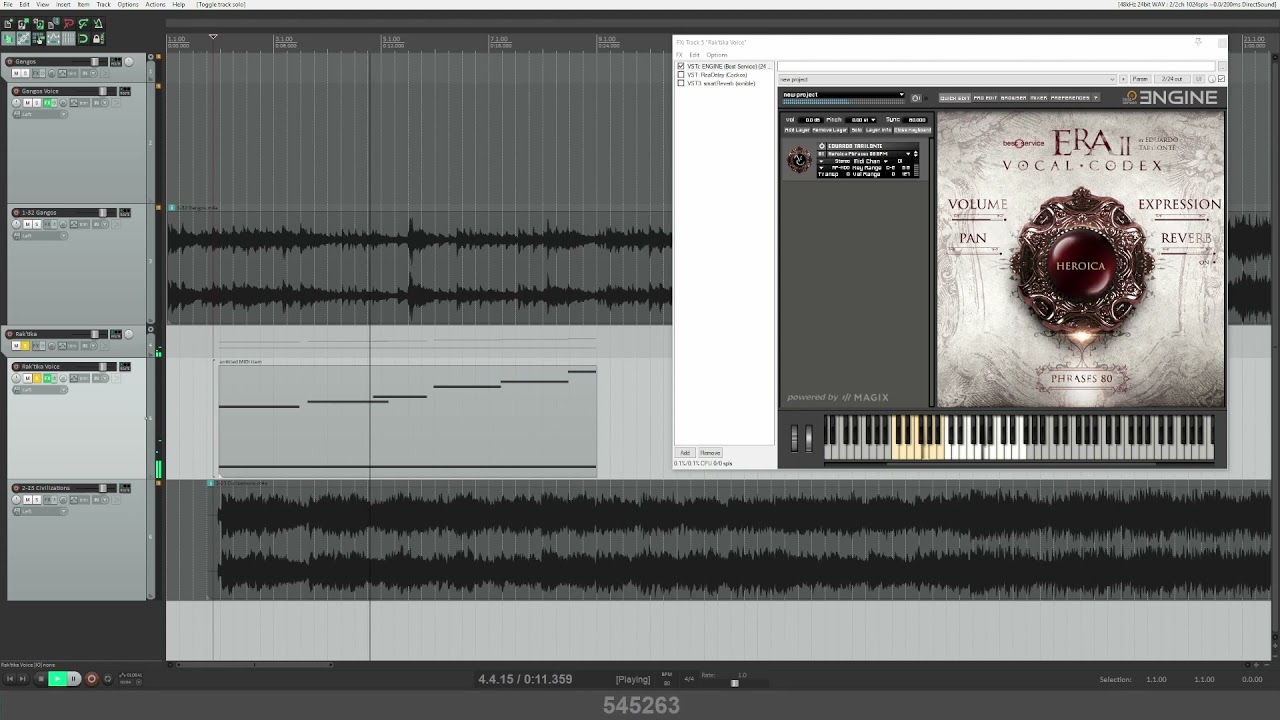Toggle snapping magnet icon
This screenshot has width=1280, height=720.
(x=83, y=39)
